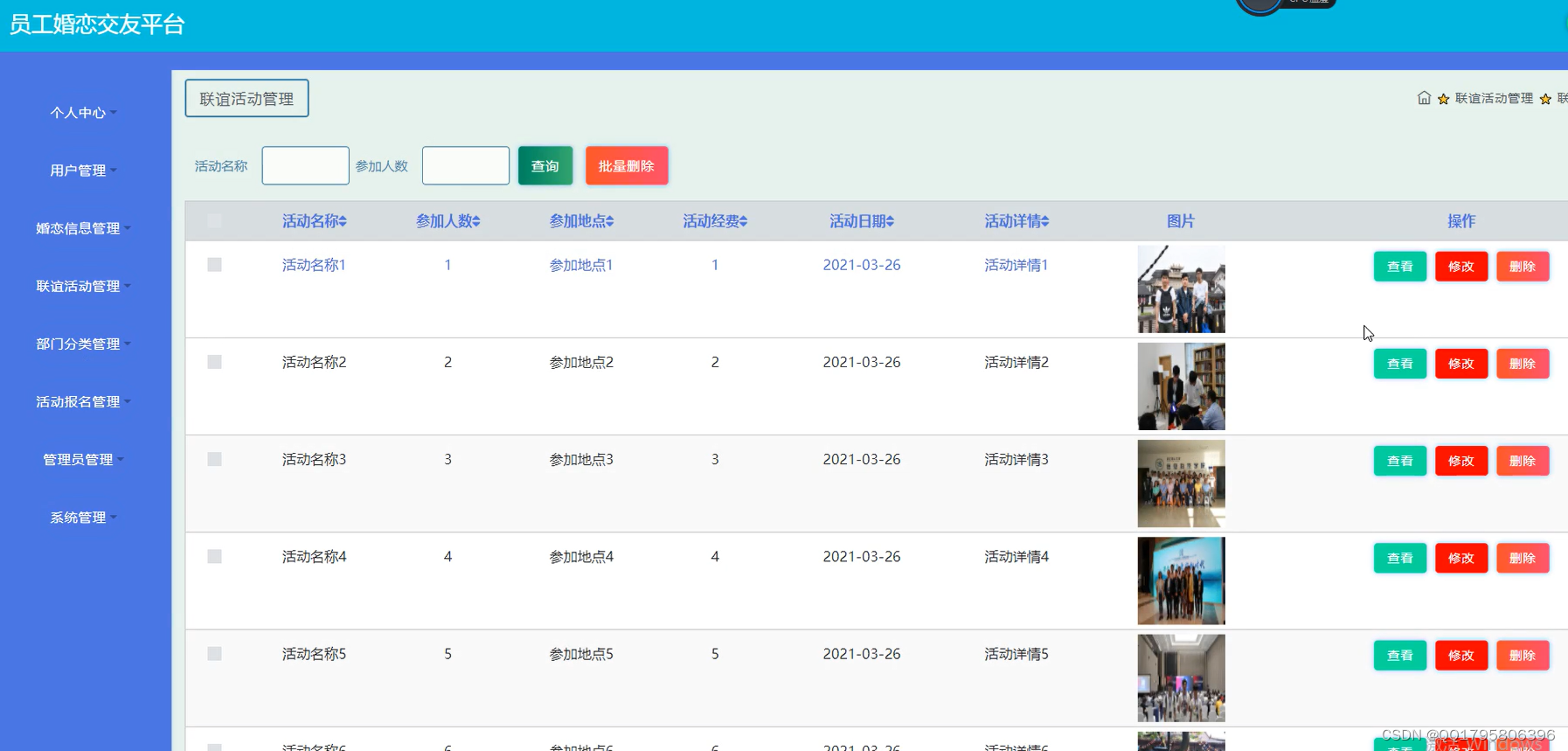Open the image thumbnail for 活动名称3

coord(1181,483)
